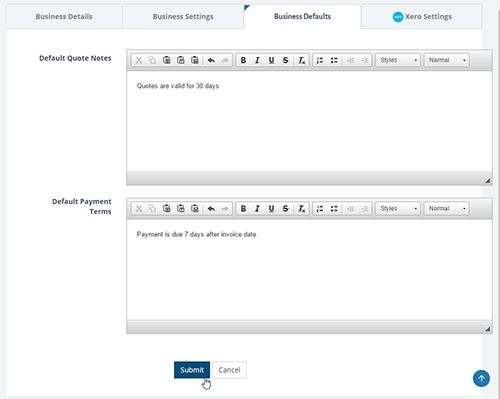Increase indent in Quote Notes editor

click(364, 60)
